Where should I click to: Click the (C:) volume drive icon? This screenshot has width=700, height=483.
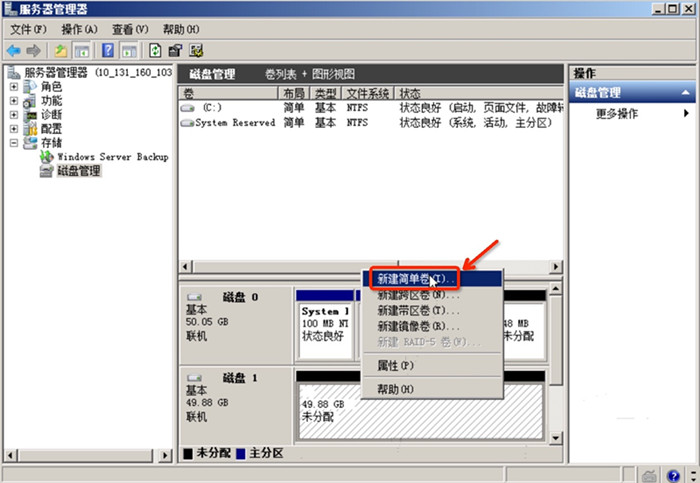coord(188,108)
